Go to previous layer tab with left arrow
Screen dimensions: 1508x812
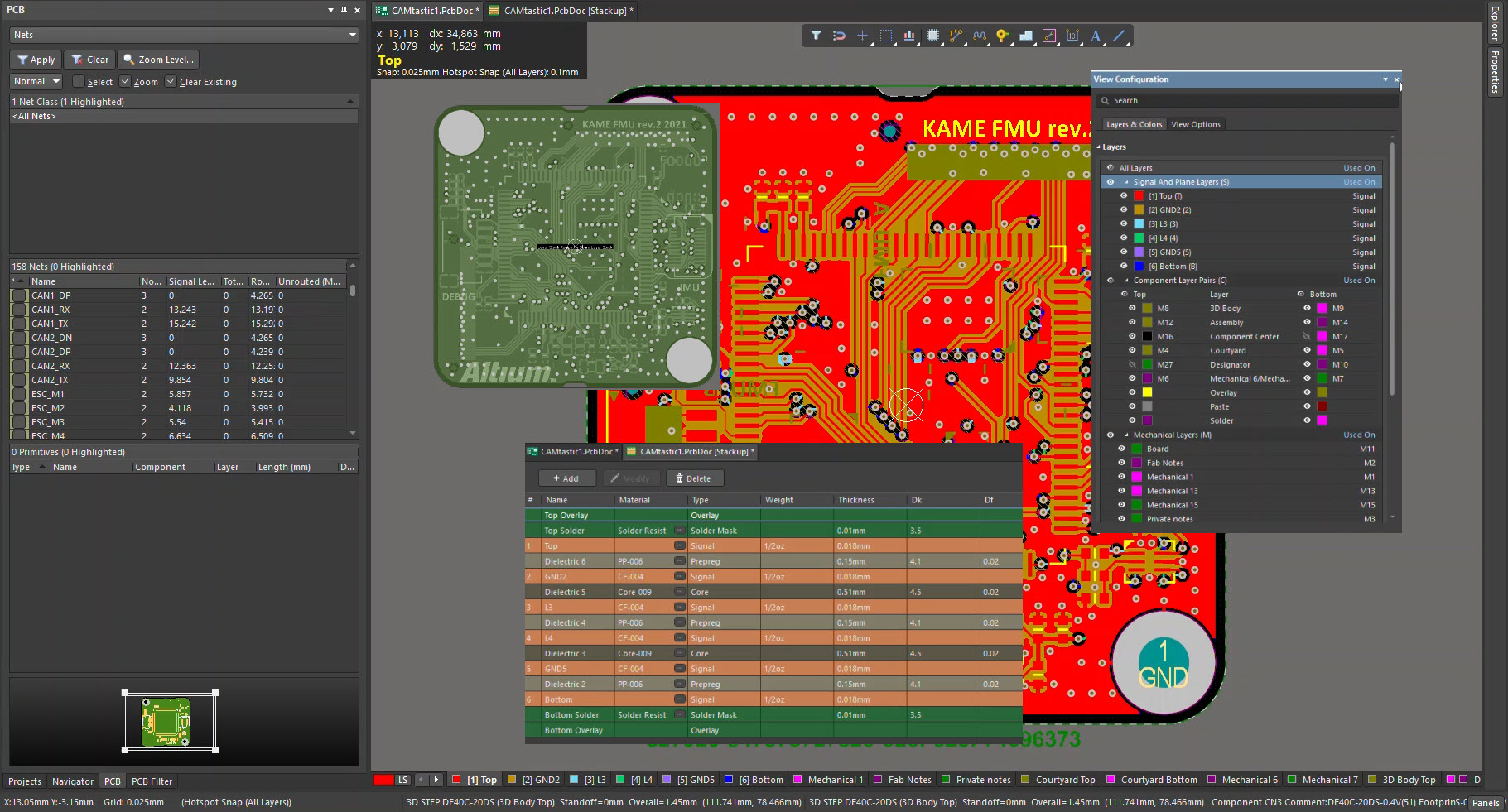pyautogui.click(x=422, y=780)
